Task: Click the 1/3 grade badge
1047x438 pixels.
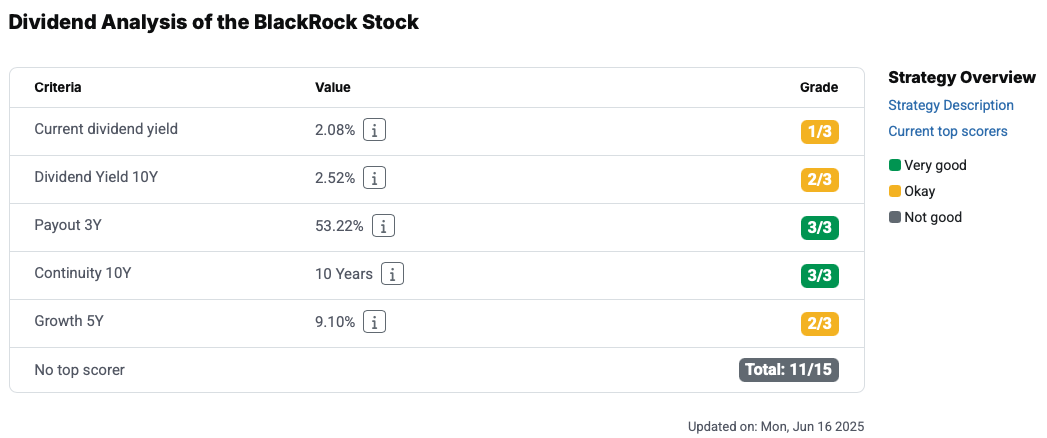Action: (819, 132)
